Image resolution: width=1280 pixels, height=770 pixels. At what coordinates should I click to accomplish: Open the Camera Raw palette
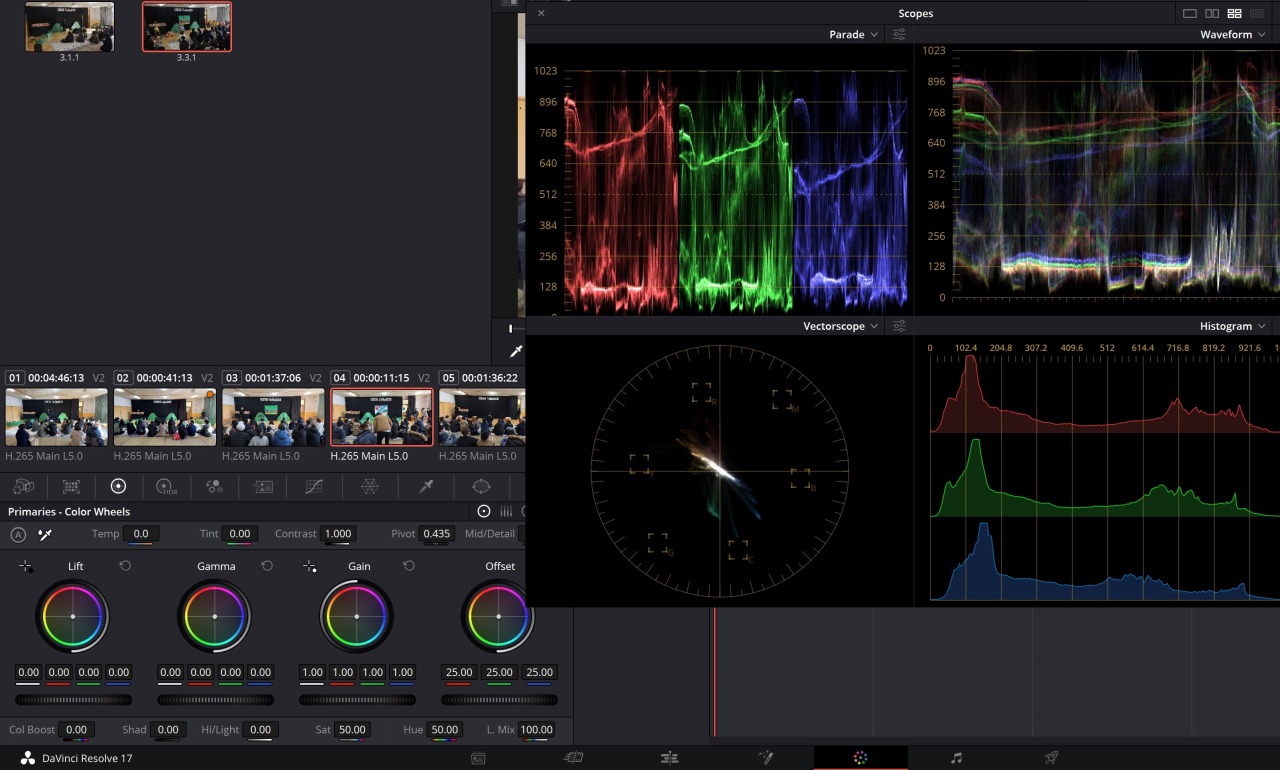[23, 487]
